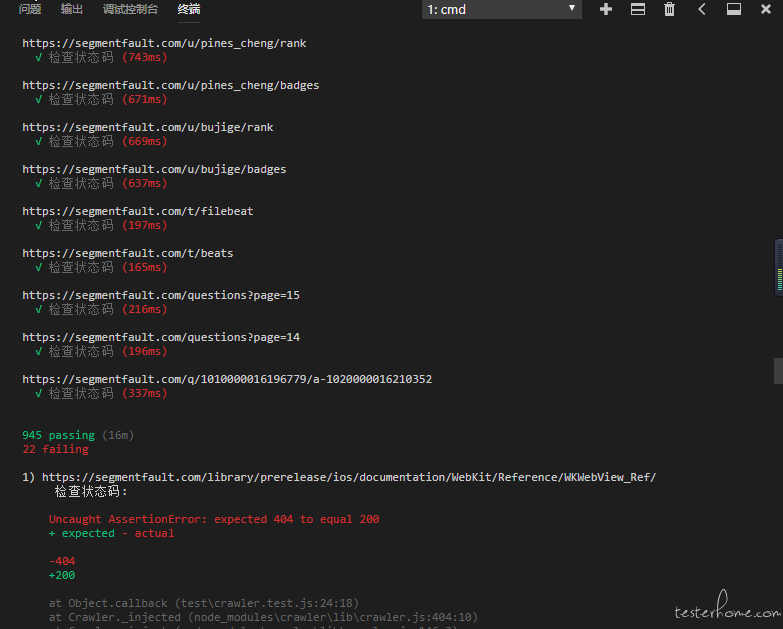Click the '(743ms)' duration text

point(144,57)
